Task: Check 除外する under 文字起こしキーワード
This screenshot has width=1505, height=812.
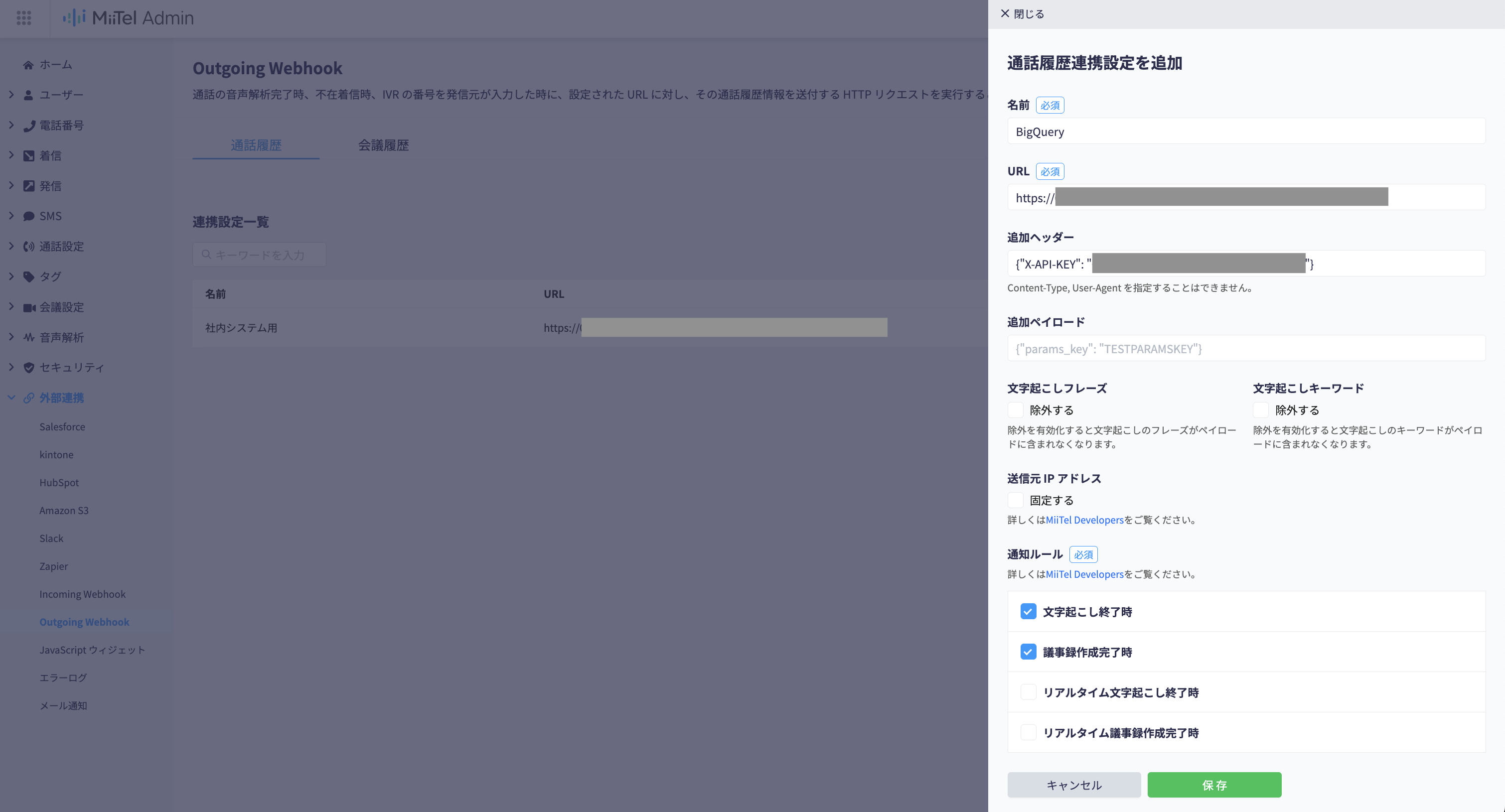Action: tap(1261, 410)
